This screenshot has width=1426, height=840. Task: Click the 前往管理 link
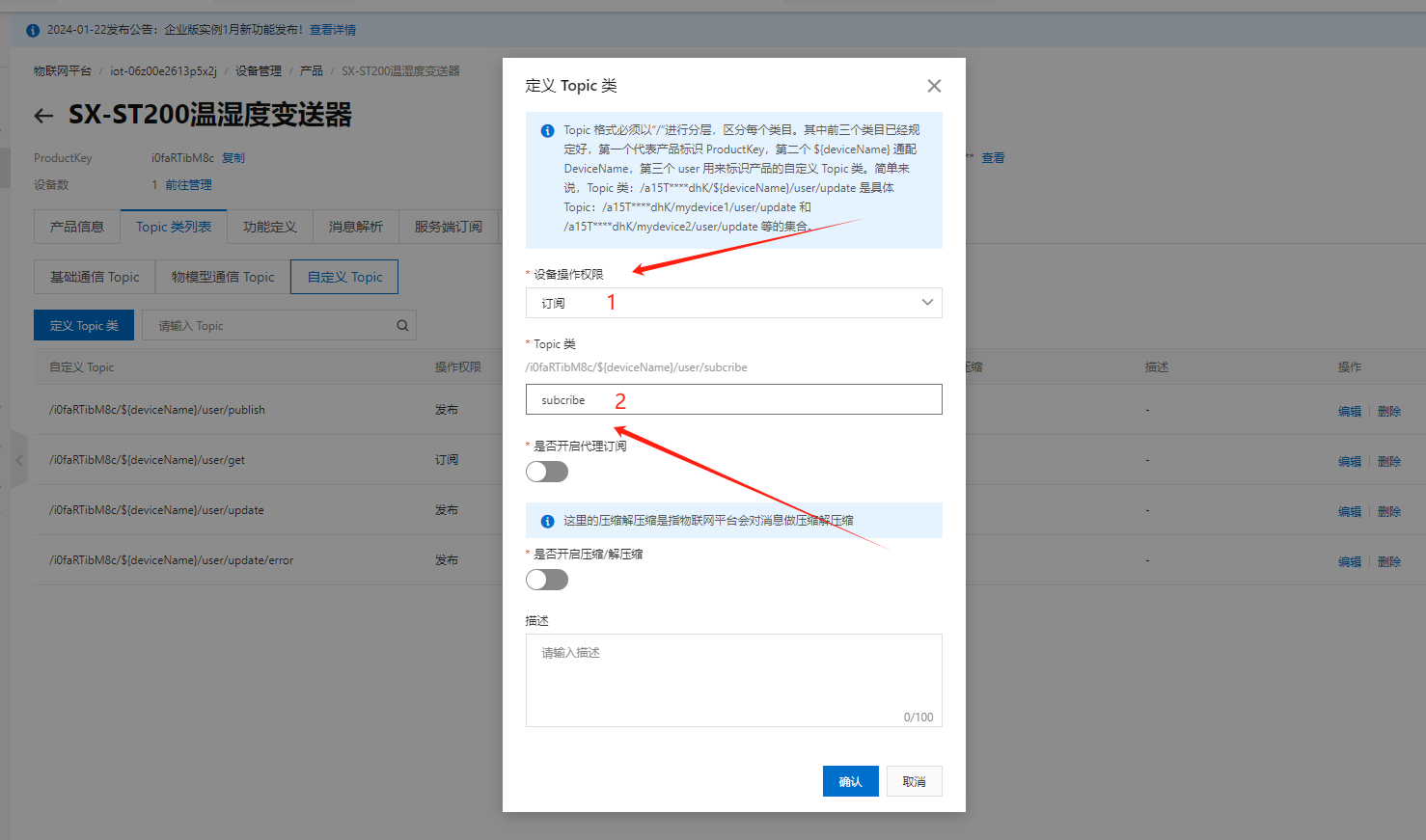(x=188, y=185)
